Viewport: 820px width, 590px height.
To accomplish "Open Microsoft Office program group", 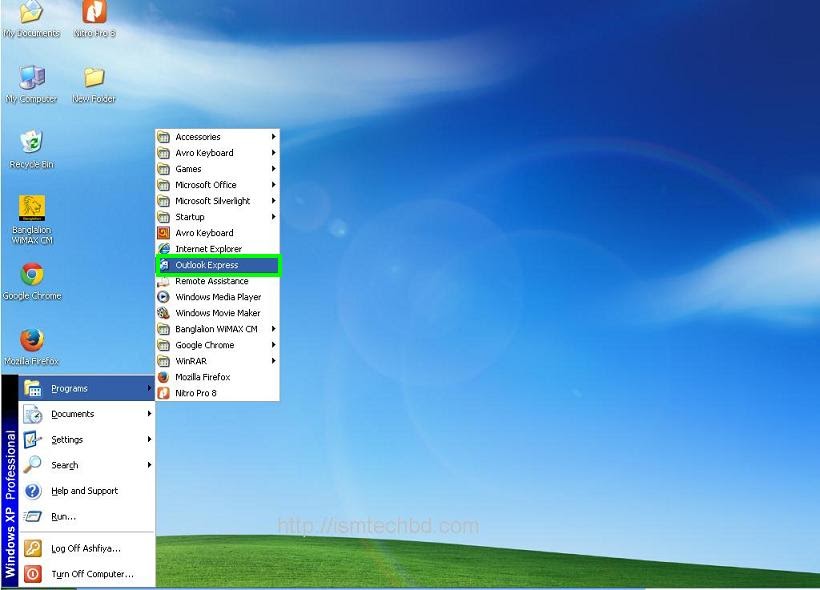I will 218,185.
